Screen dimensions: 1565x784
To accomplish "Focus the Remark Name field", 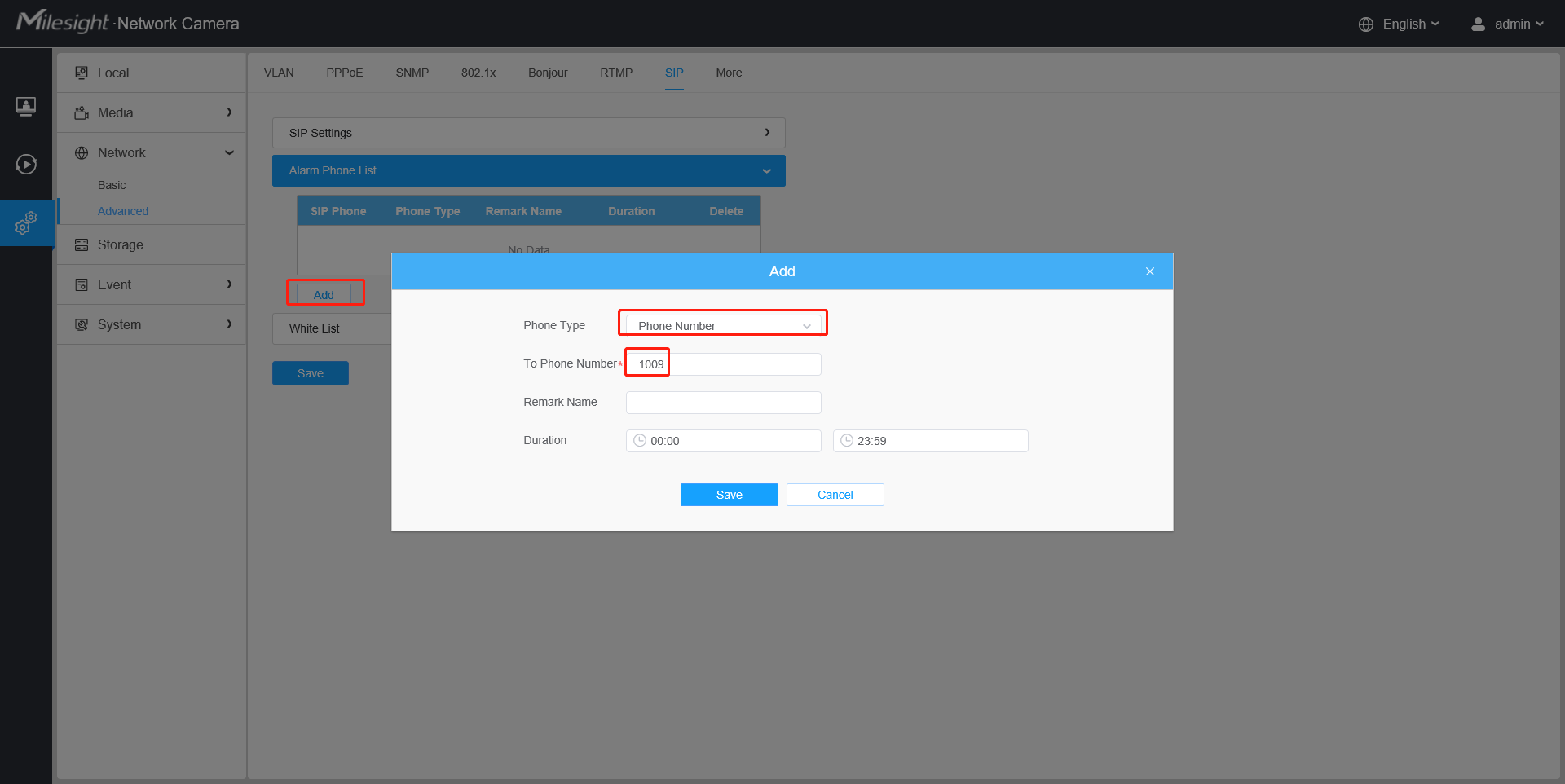I will (724, 403).
